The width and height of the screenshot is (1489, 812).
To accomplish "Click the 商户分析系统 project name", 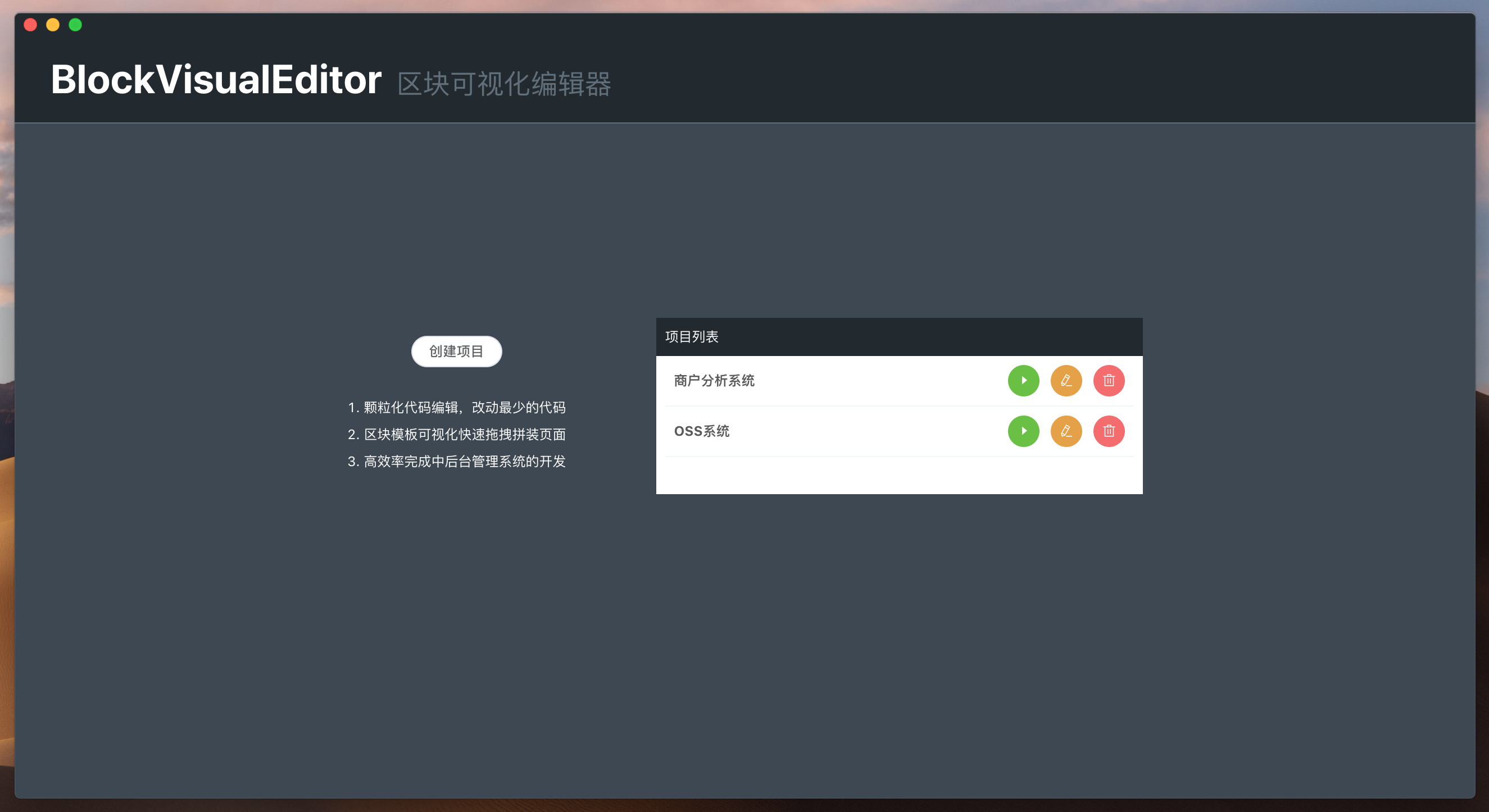I will pyautogui.click(x=714, y=381).
